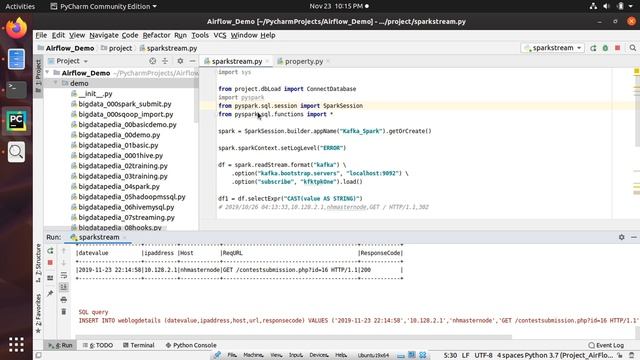Toggle soft-wrap in Run output
Viewport: 640px width, 360px height.
coord(64,275)
